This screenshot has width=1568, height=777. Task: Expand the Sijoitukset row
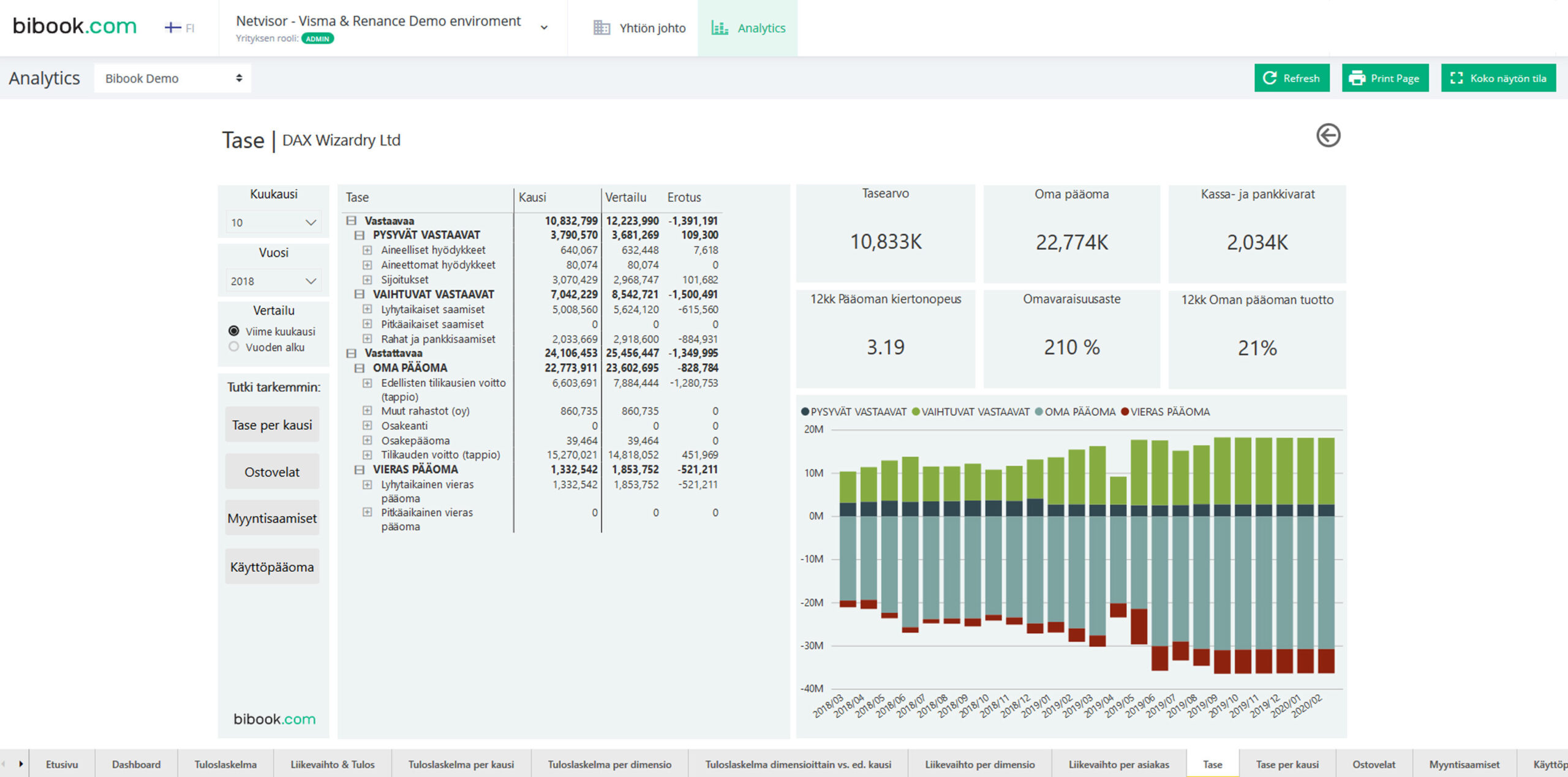pos(367,280)
